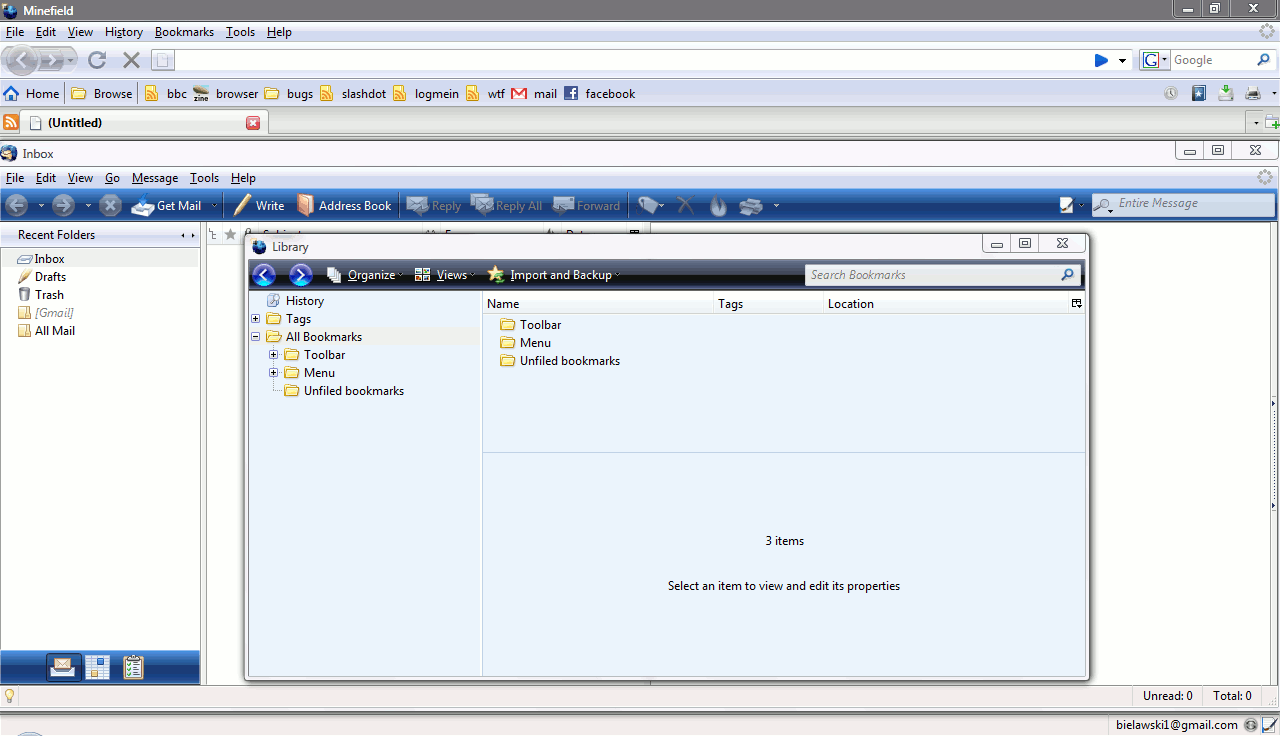The width and height of the screenshot is (1280, 736).
Task: Open the facebook bookmark on the toolbar
Action: point(600,93)
